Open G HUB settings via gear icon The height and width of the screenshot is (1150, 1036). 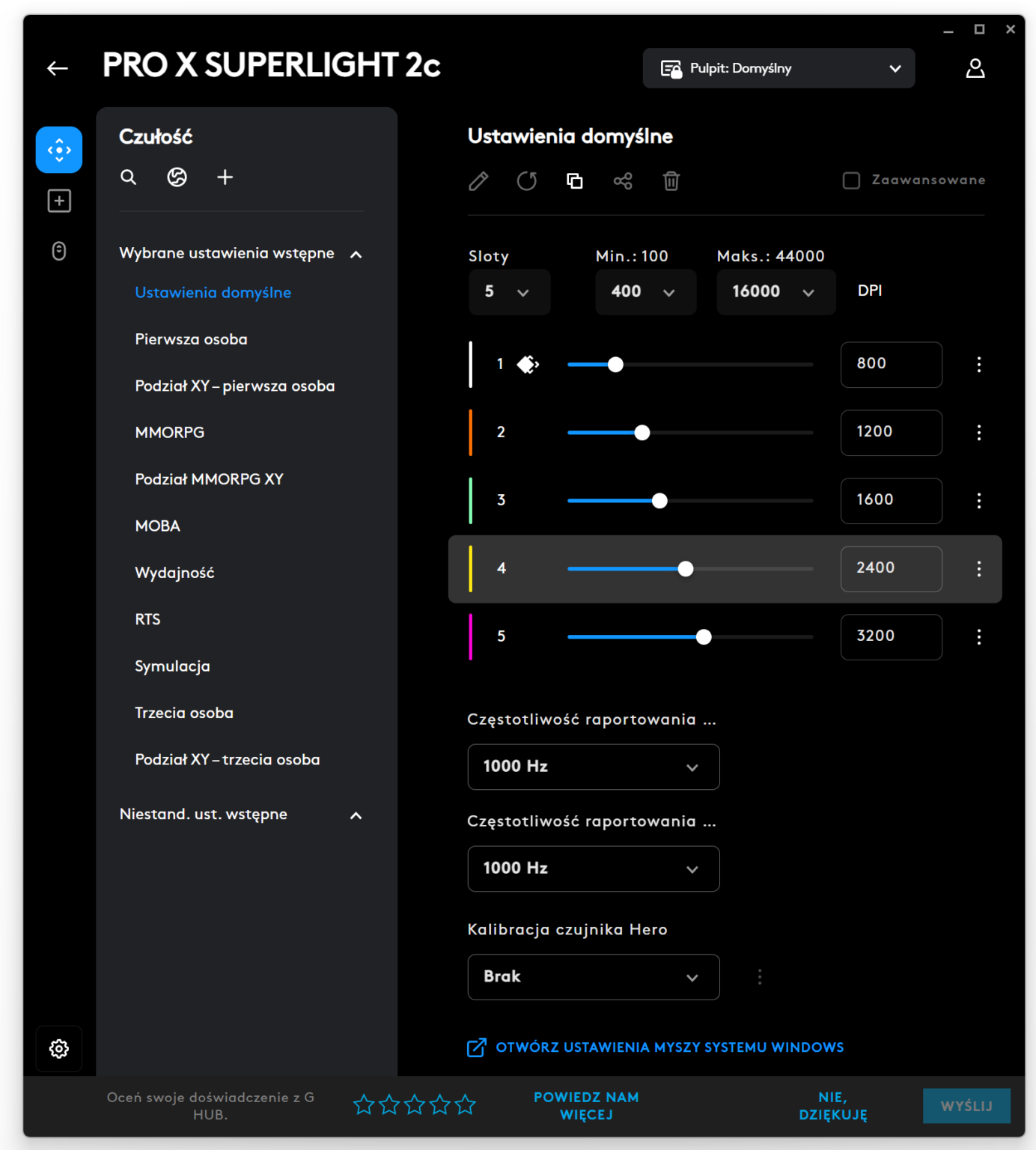(58, 1049)
